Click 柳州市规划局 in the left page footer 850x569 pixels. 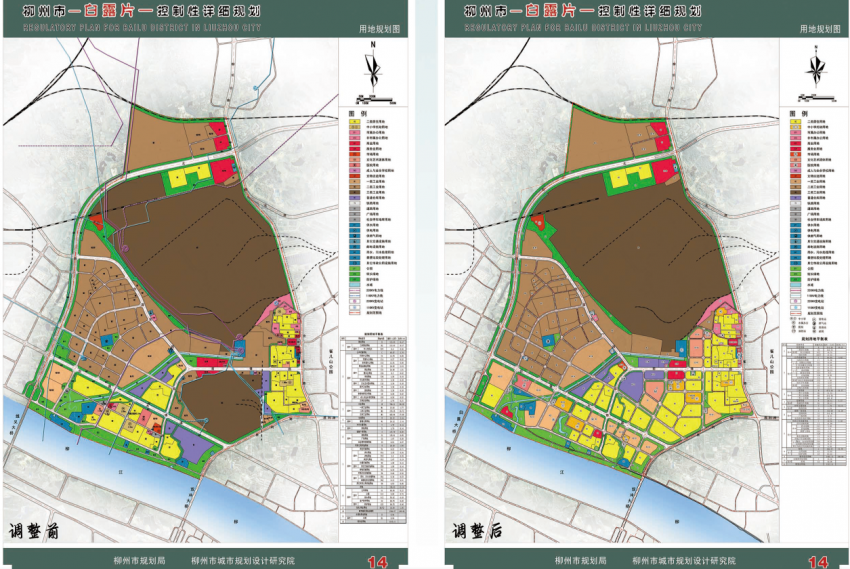[x=139, y=560]
